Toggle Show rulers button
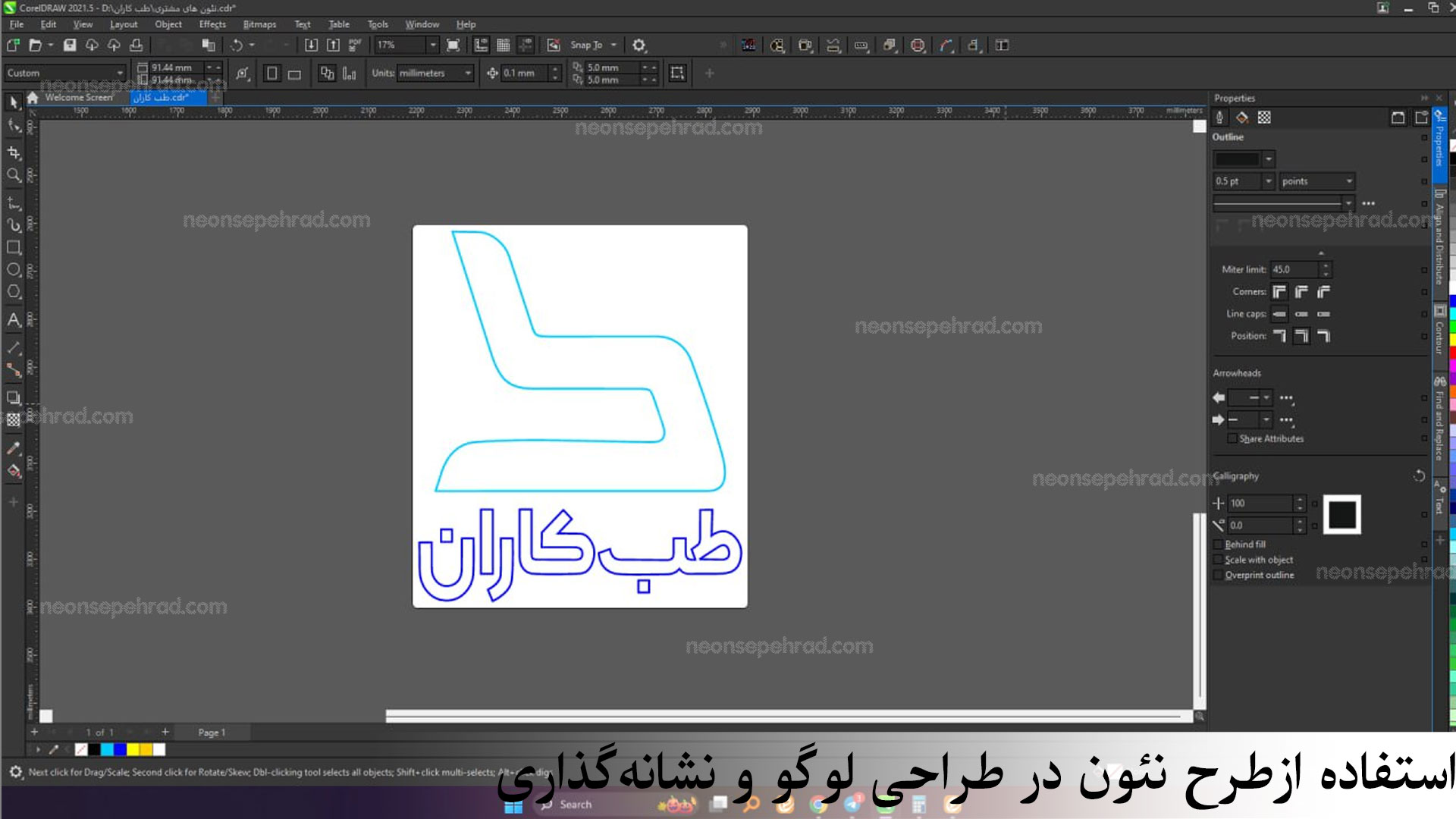Viewport: 1456px width, 819px height. pyautogui.click(x=481, y=45)
